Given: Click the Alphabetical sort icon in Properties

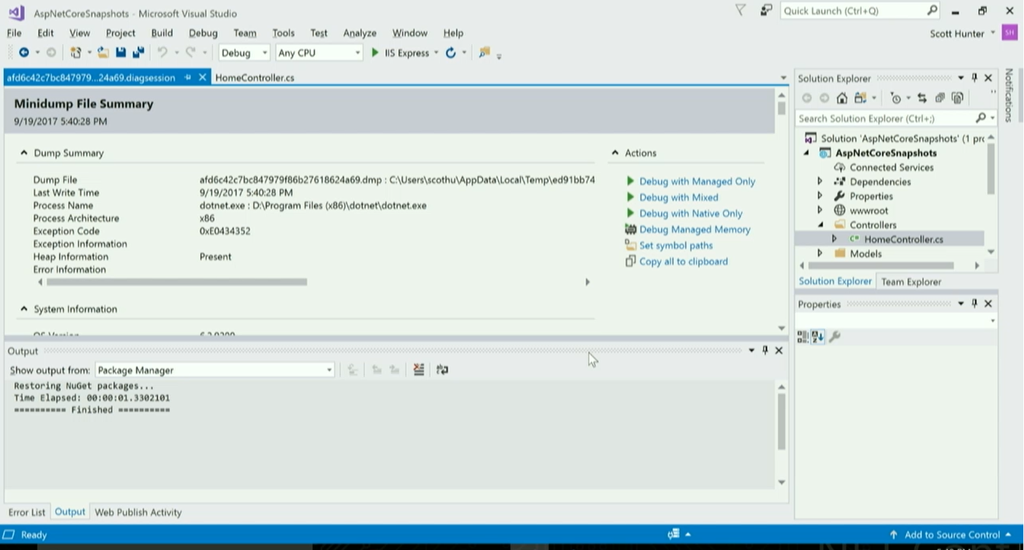Looking at the screenshot, I should (x=817, y=337).
